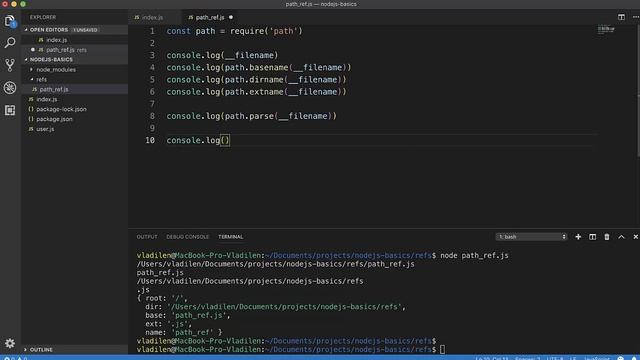
Task: Click 'path.parse' code on line 8
Action: (249, 116)
